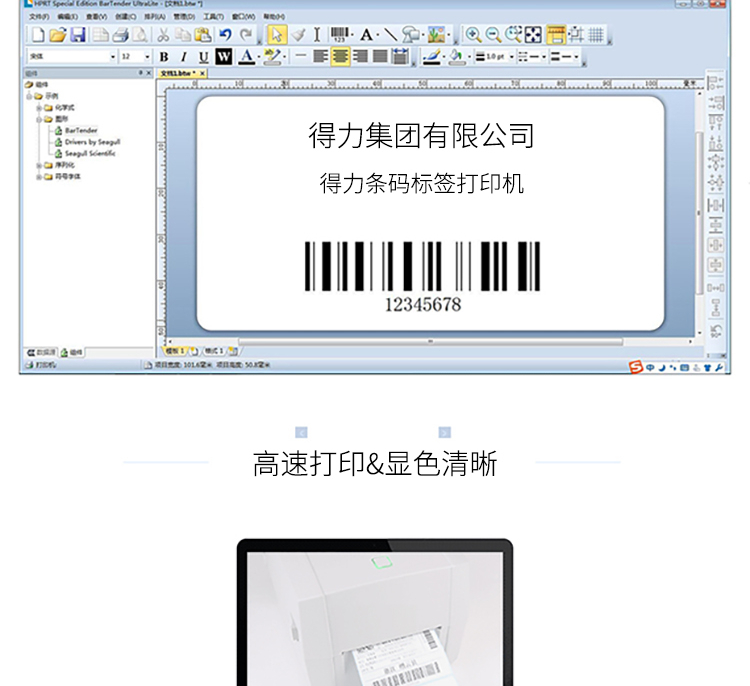Click the line color pen swatch
This screenshot has width=750, height=686.
[431, 57]
